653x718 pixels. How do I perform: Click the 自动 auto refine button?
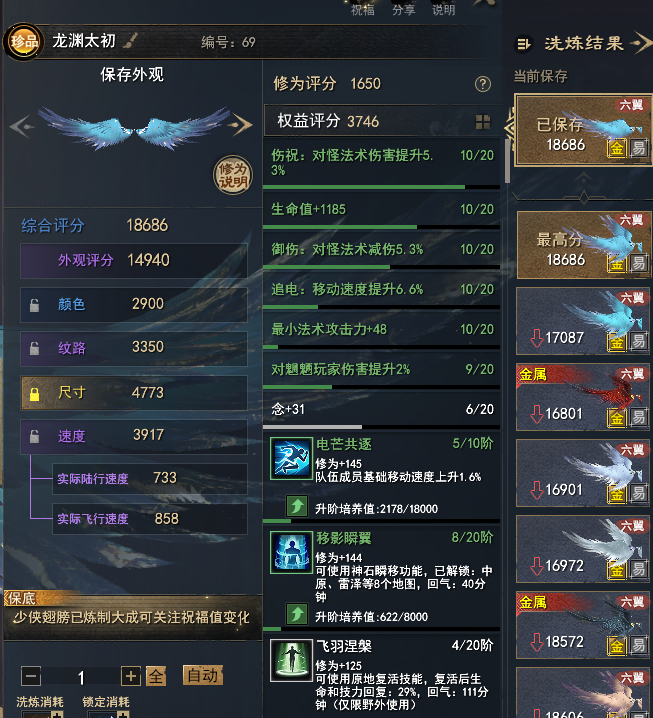[x=203, y=675]
